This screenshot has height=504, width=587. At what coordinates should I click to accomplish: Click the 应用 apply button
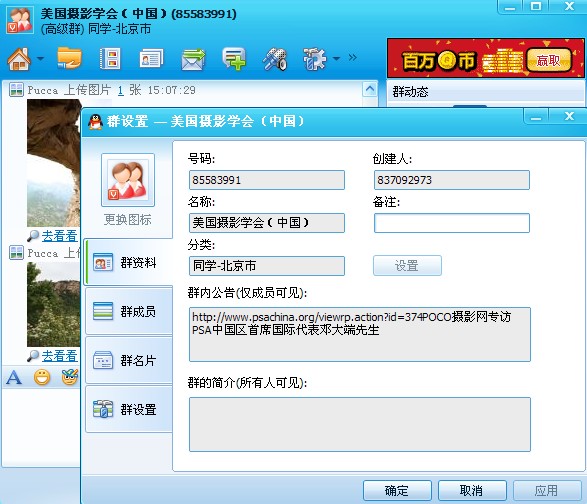click(547, 490)
